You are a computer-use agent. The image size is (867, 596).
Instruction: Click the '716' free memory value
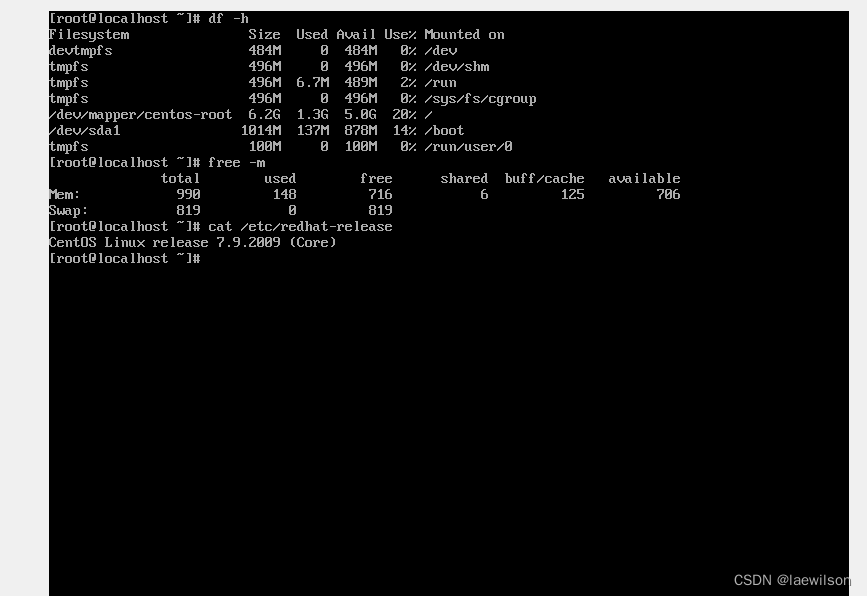pyautogui.click(x=380, y=195)
